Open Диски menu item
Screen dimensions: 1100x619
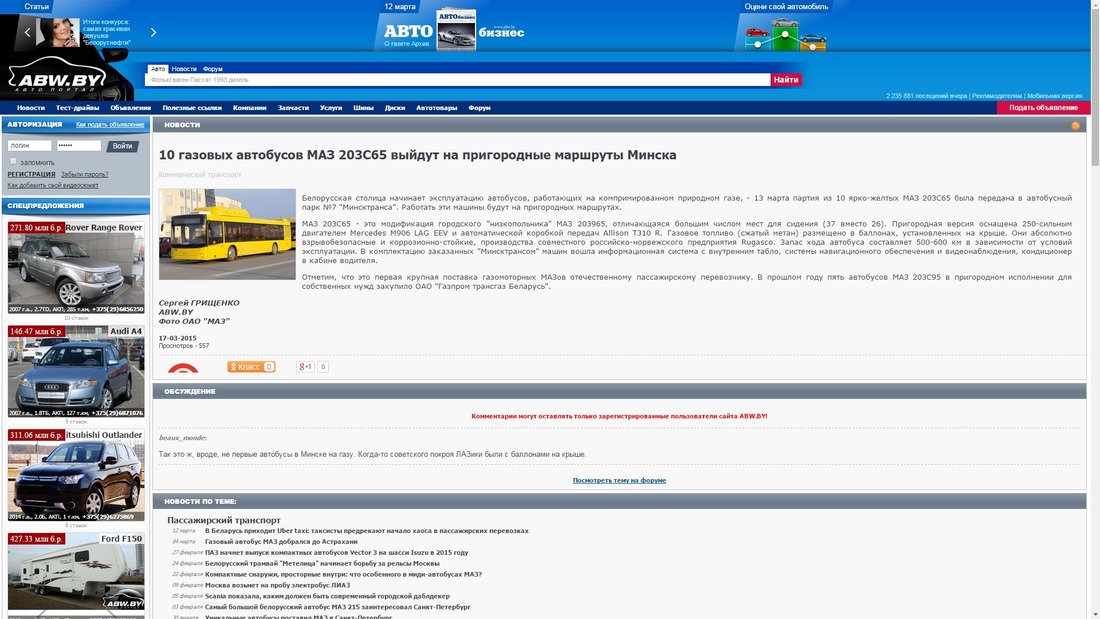(x=395, y=107)
